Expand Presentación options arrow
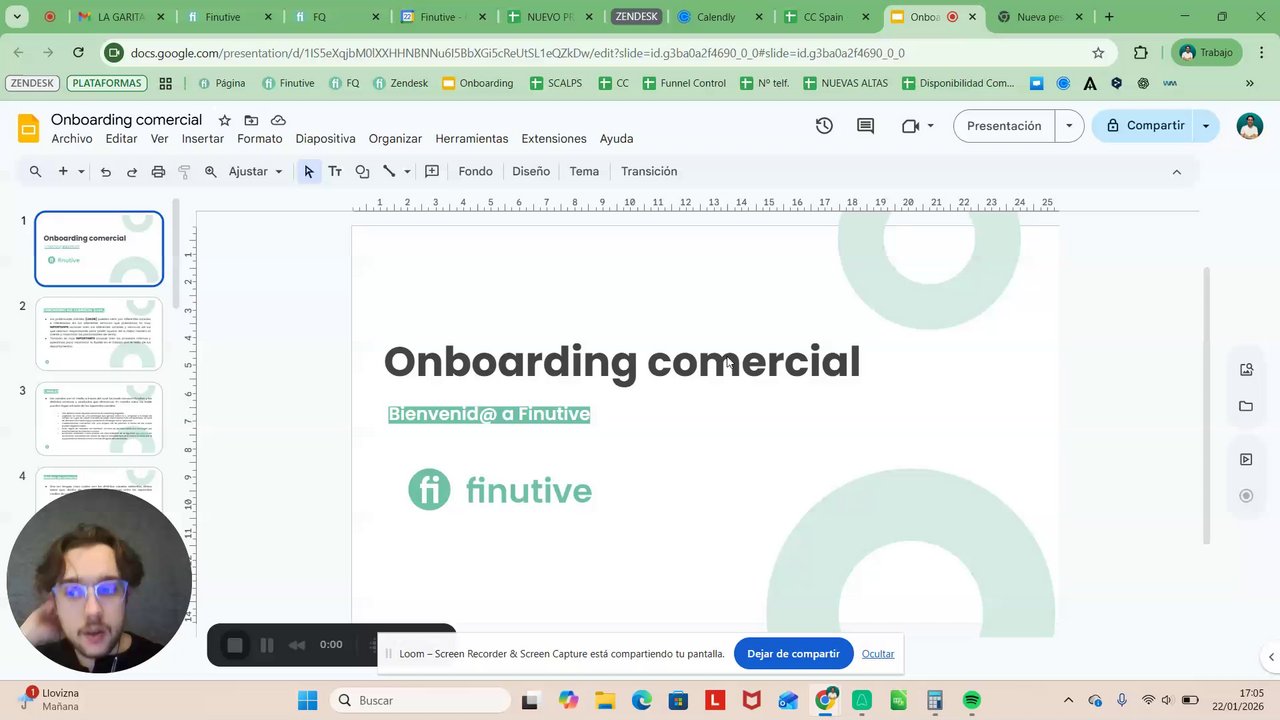1280x720 pixels. click(x=1069, y=126)
